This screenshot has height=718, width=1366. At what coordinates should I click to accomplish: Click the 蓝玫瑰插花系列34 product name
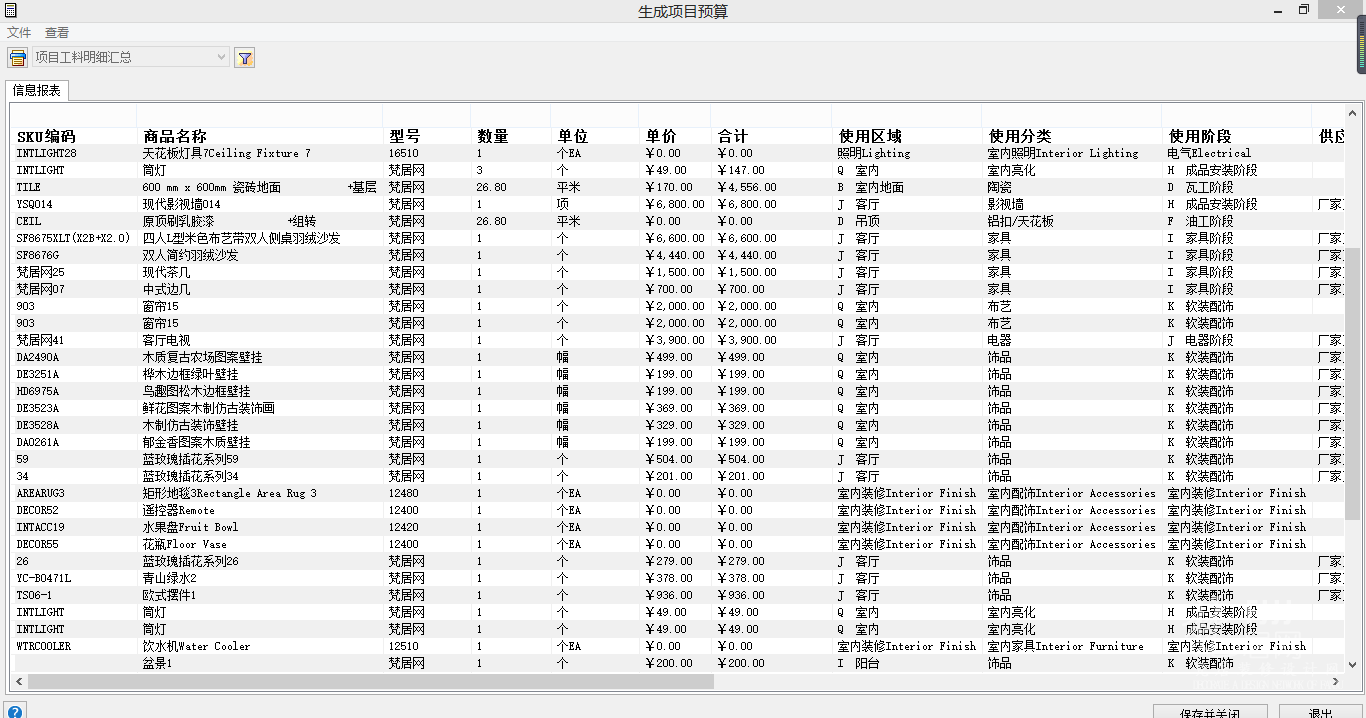191,476
